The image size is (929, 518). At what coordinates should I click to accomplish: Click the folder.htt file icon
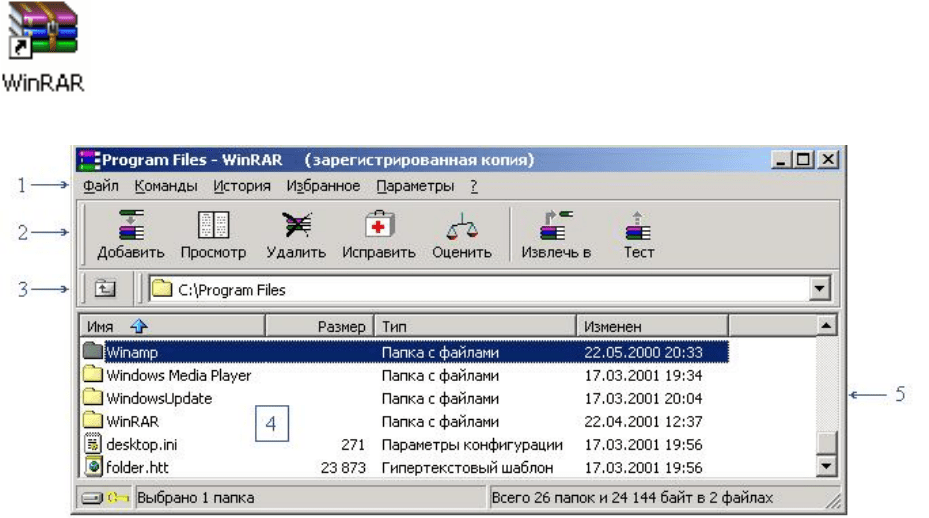click(x=93, y=466)
